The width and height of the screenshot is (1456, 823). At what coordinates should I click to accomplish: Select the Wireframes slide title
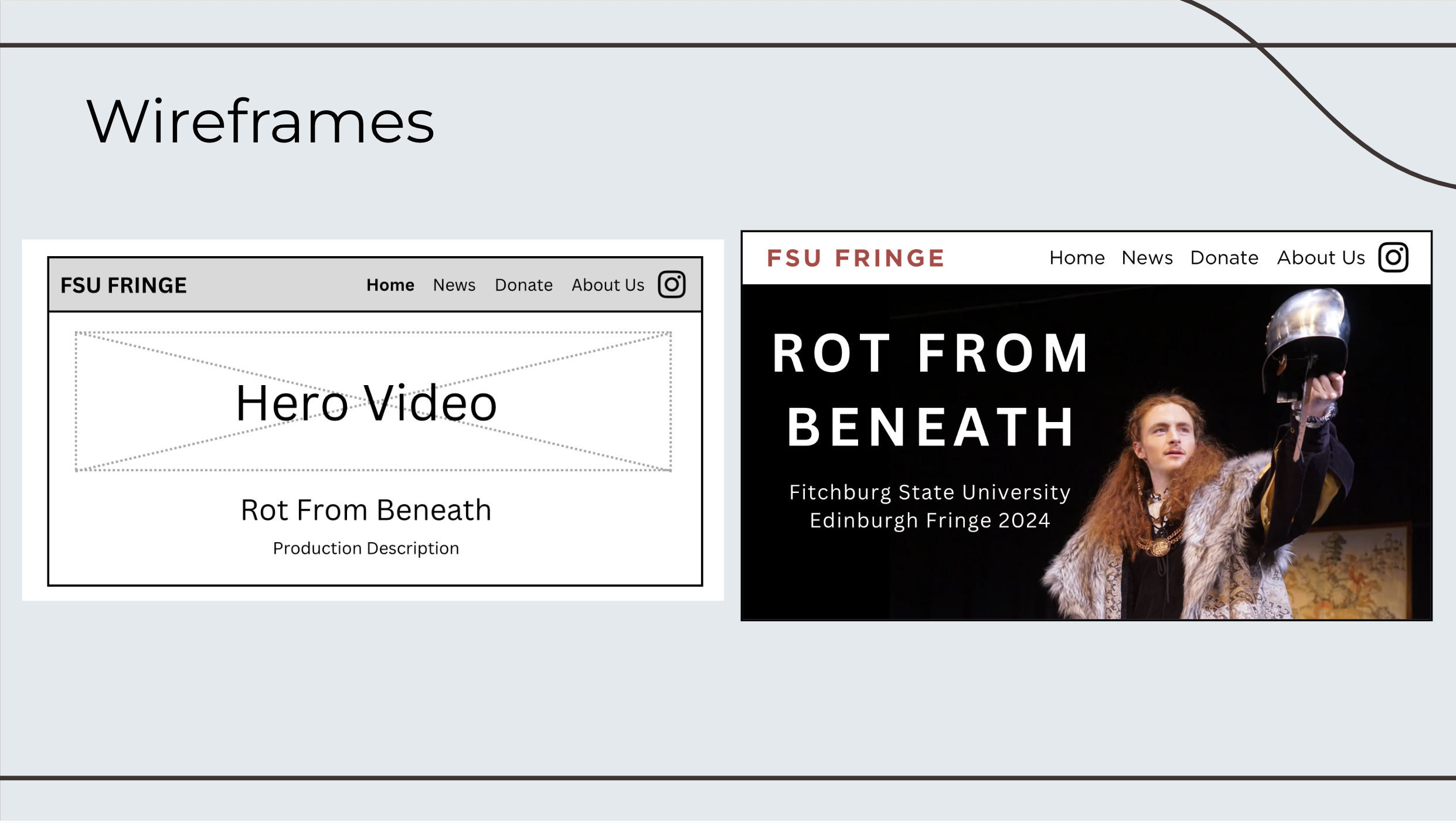tap(260, 121)
